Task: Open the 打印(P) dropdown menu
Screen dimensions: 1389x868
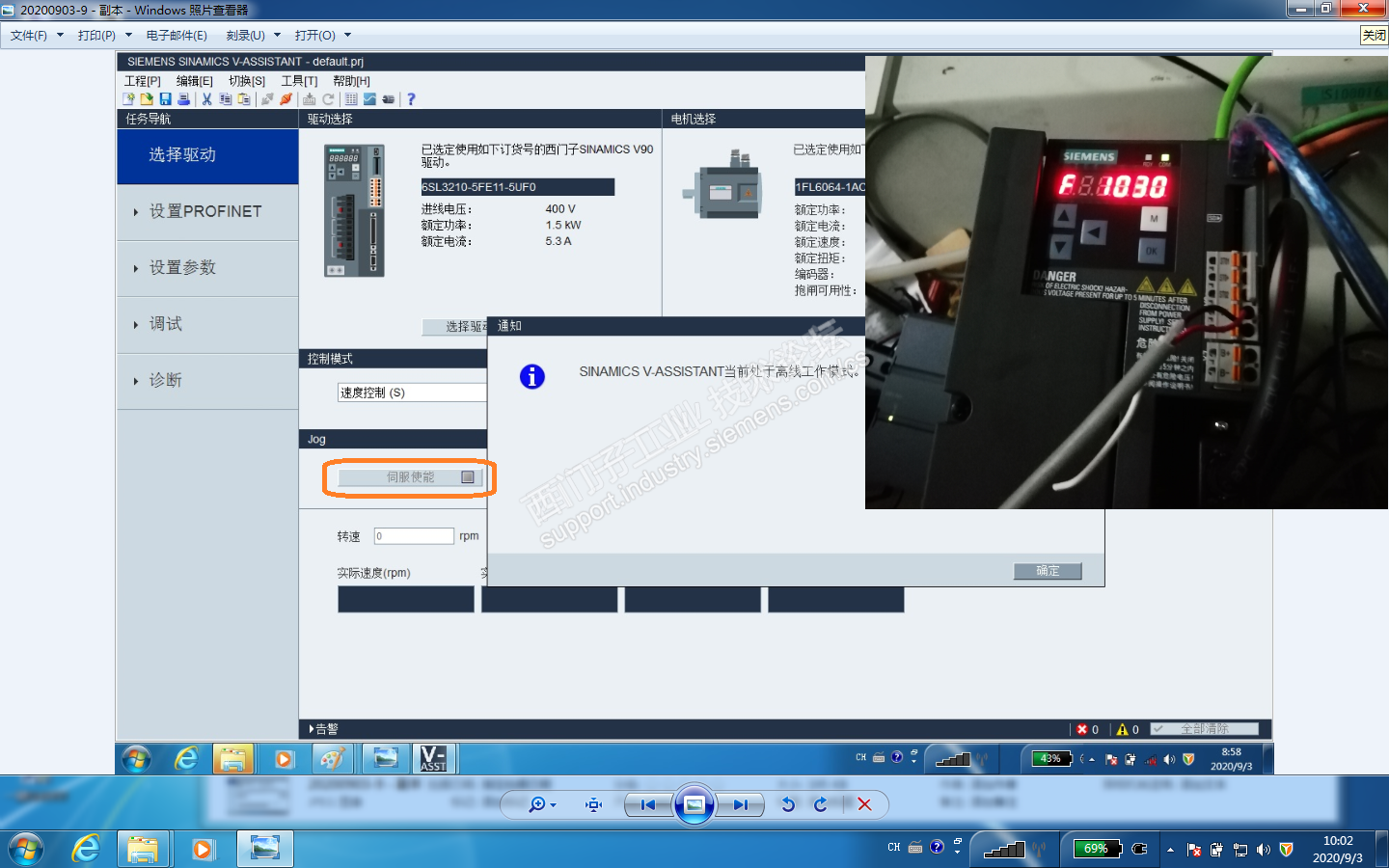Action: (x=104, y=36)
